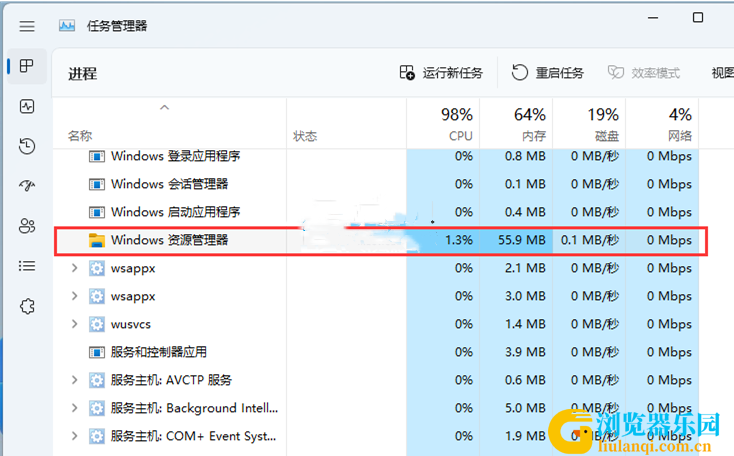The image size is (734, 456).
Task: Maximize the Task Manager window
Action: [x=697, y=18]
